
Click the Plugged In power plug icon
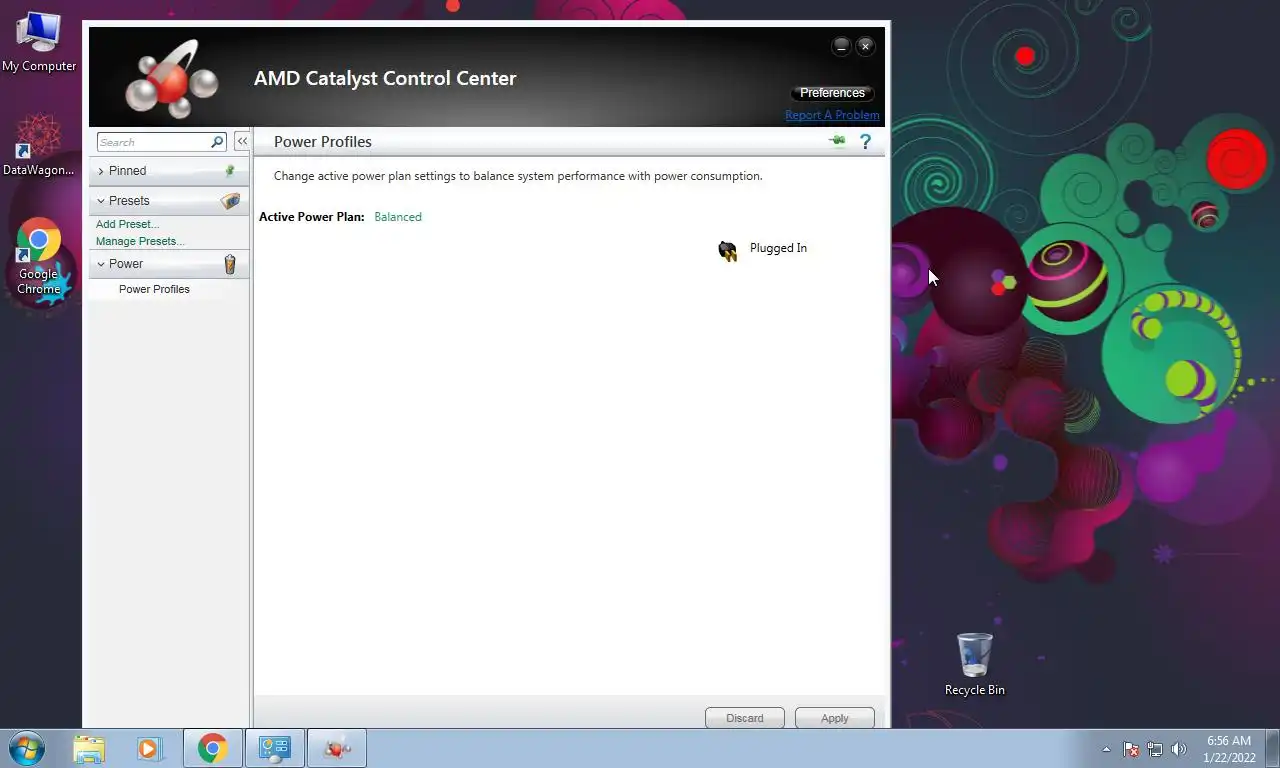(x=728, y=250)
